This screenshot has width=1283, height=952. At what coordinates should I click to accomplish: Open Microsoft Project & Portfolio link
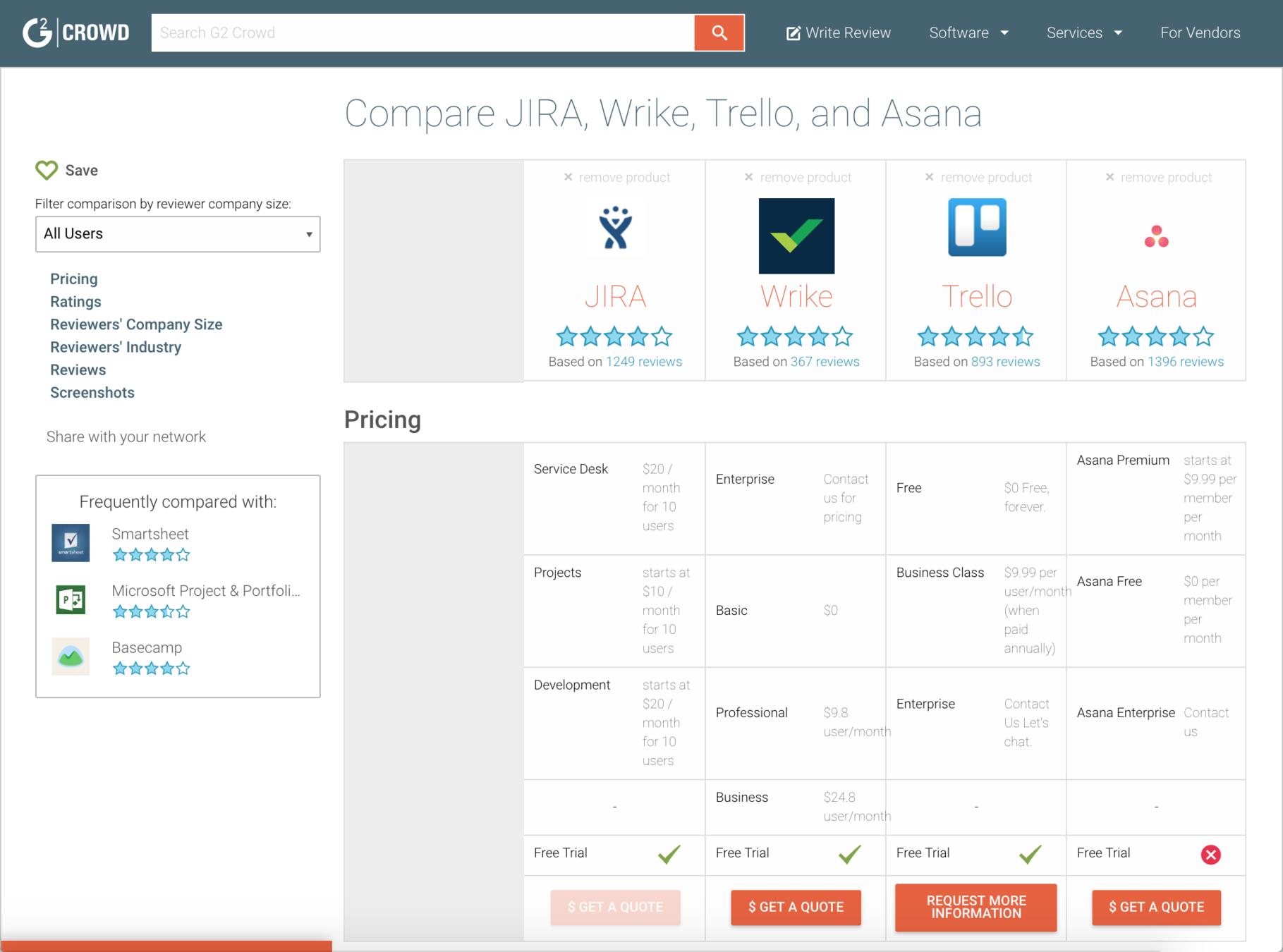[206, 591]
